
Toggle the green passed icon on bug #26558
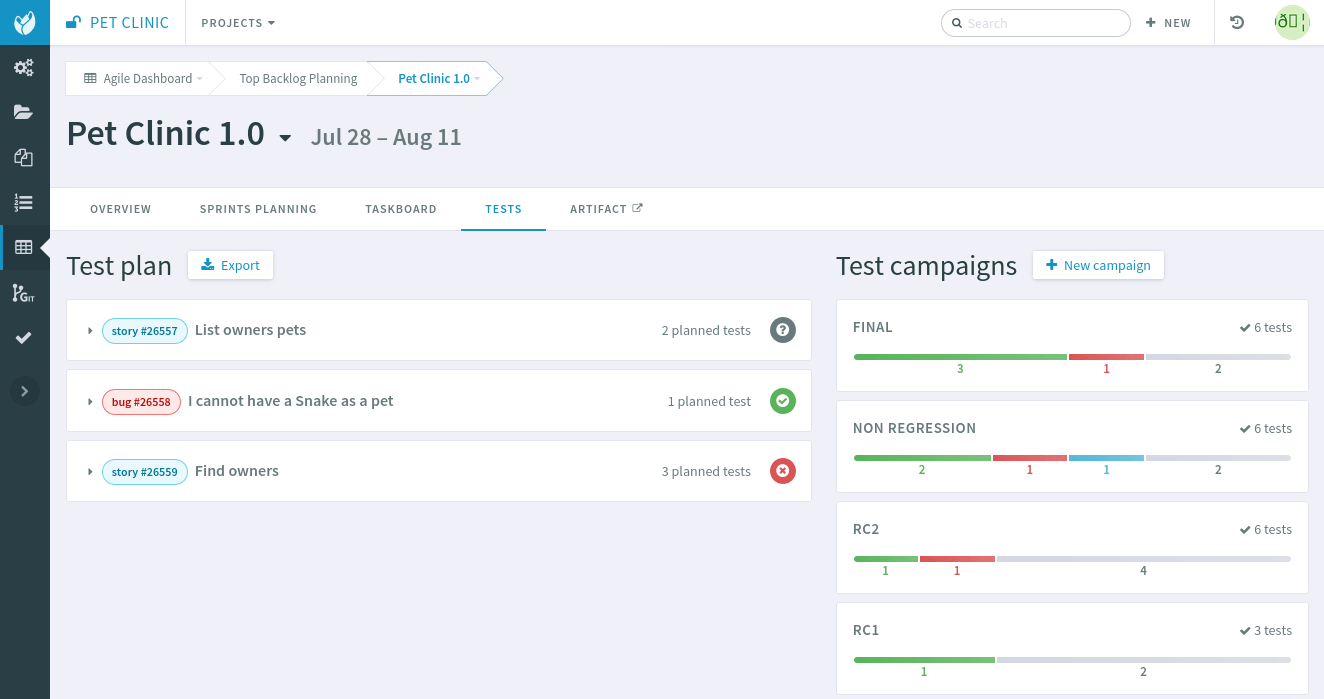tap(783, 400)
